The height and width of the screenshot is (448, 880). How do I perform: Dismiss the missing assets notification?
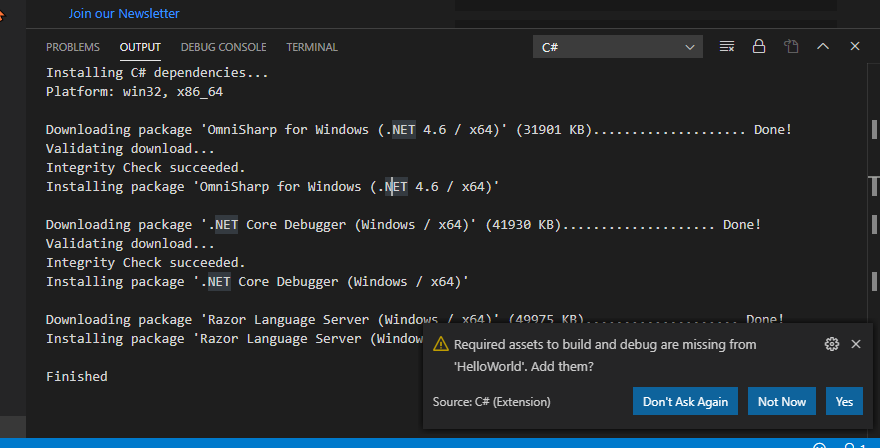click(x=856, y=344)
